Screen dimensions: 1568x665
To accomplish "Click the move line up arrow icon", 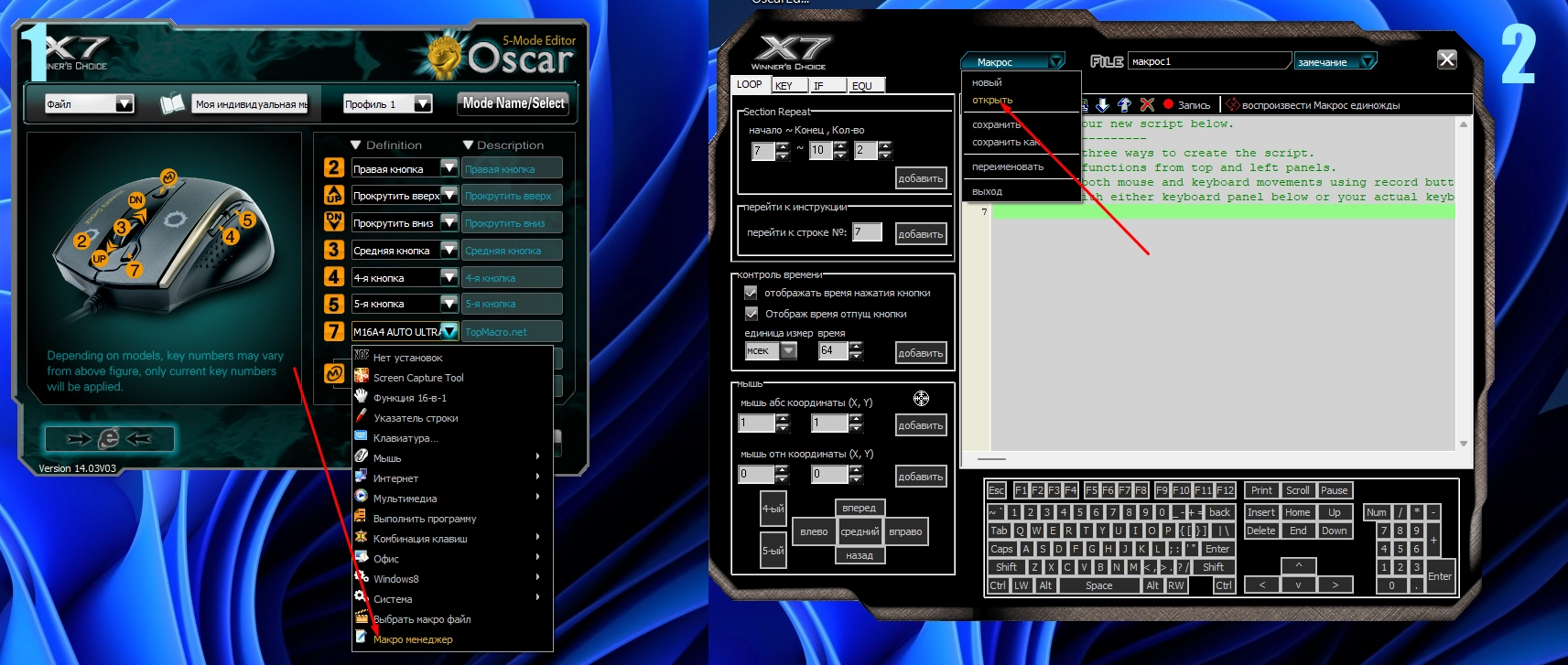I will 1124,105.
